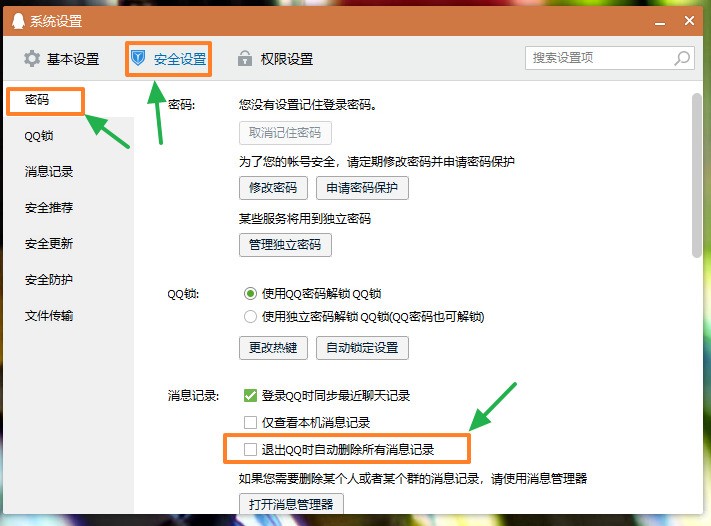Screen dimensions: 711x526
Task: Click the 更改热键 button
Action: (x=273, y=348)
